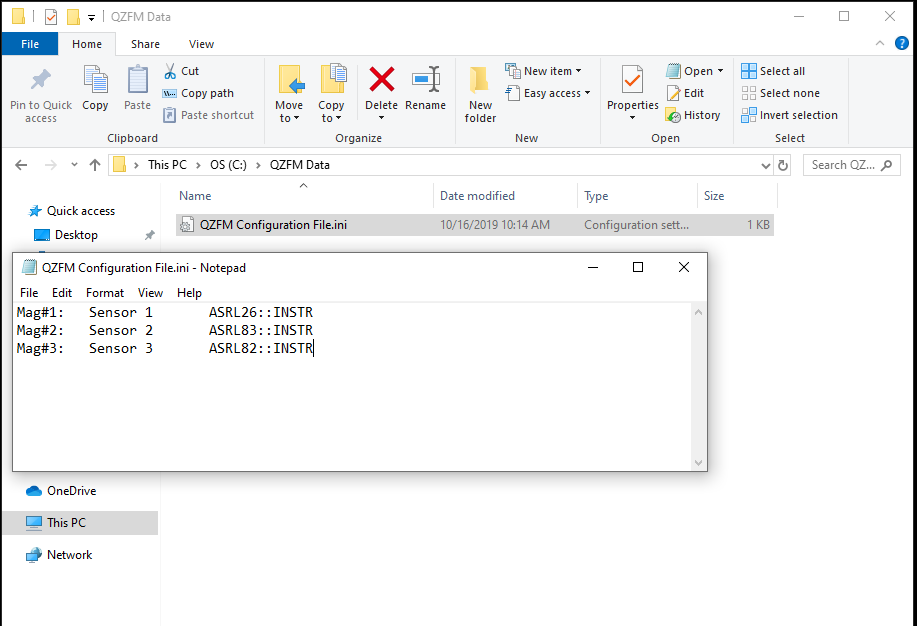This screenshot has width=917, height=626.
Task: Pin to Quick access in ribbon
Action: click(x=41, y=95)
